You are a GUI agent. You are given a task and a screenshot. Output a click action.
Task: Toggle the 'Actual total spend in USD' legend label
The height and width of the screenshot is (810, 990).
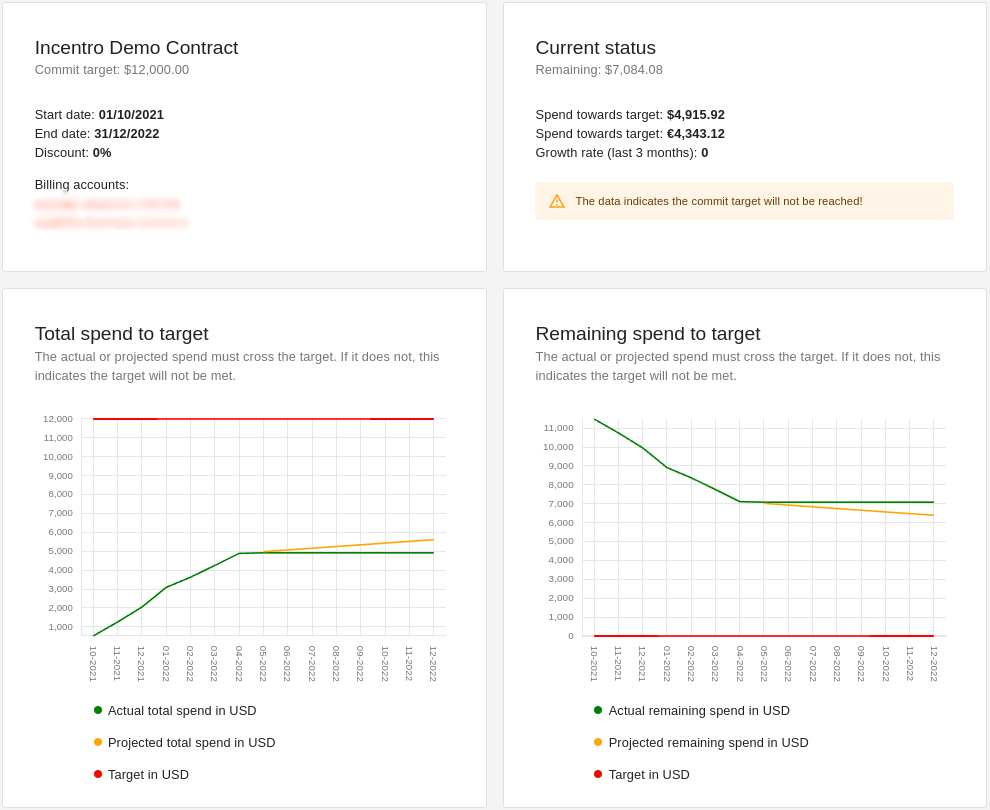tap(182, 710)
